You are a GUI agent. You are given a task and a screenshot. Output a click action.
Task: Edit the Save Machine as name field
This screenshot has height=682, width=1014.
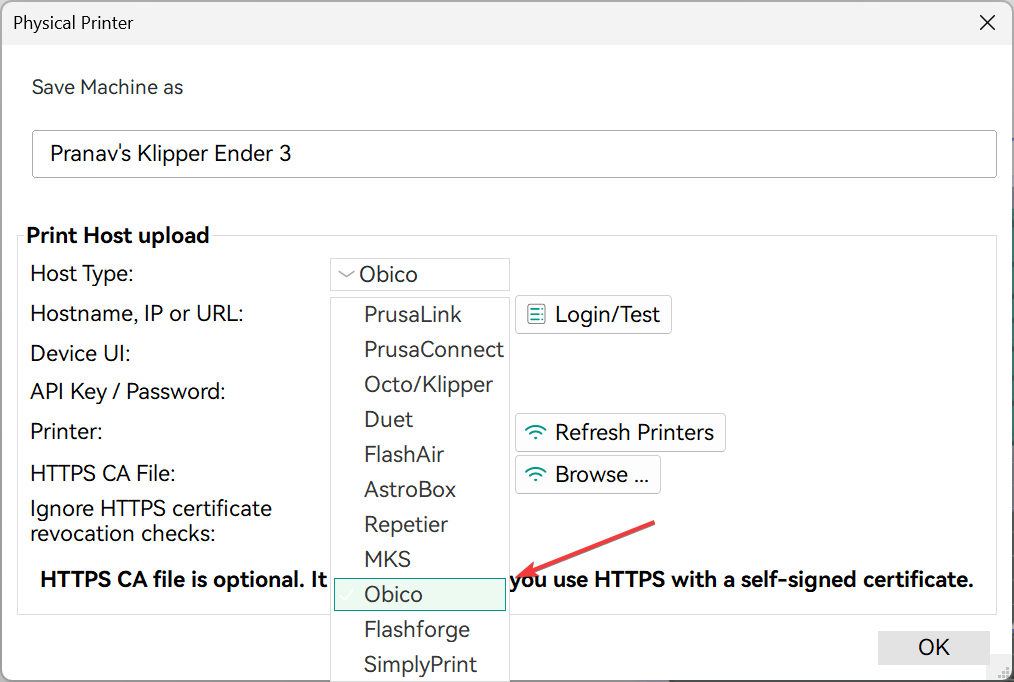pos(514,154)
